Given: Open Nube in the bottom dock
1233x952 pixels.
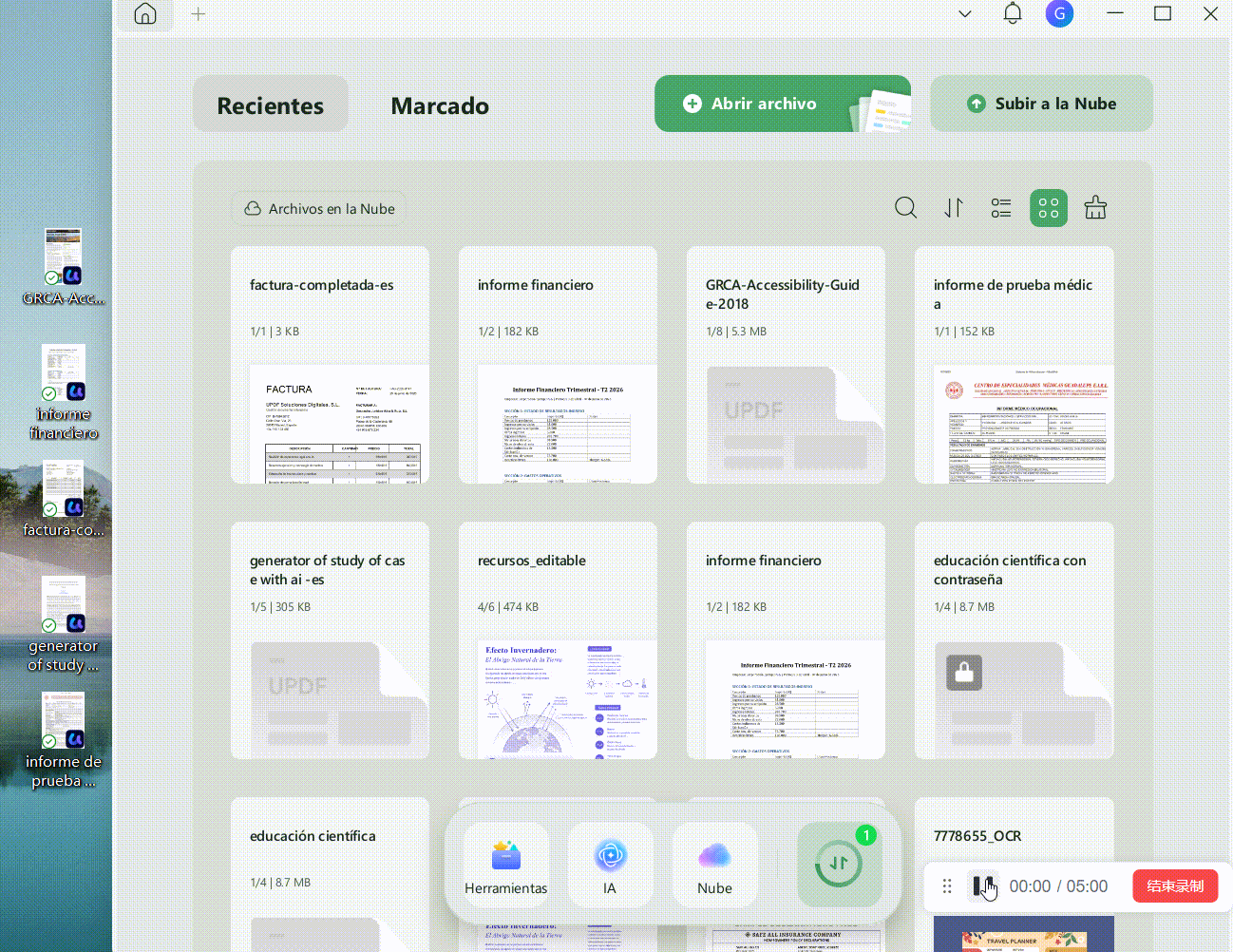Looking at the screenshot, I should (x=714, y=864).
